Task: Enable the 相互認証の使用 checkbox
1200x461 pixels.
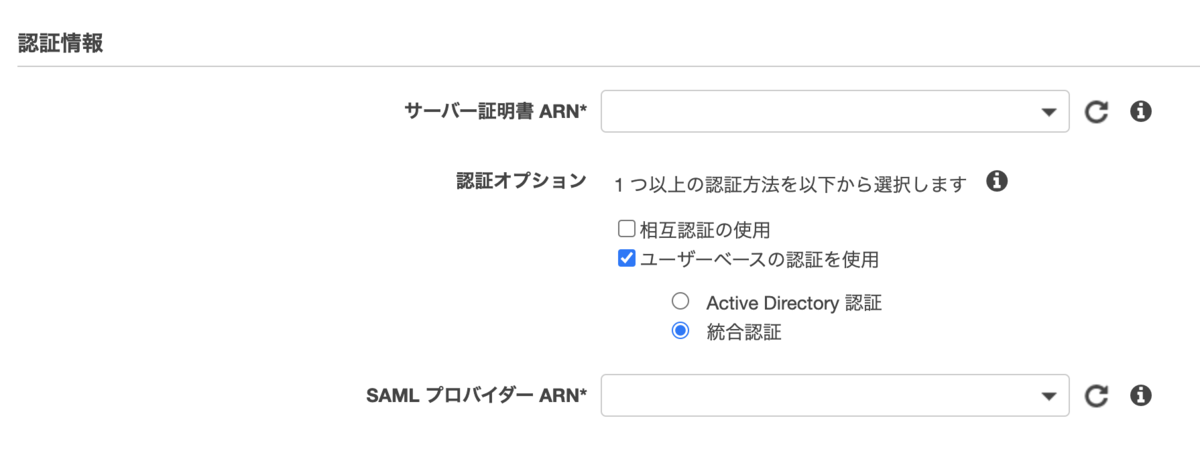Action: click(627, 229)
